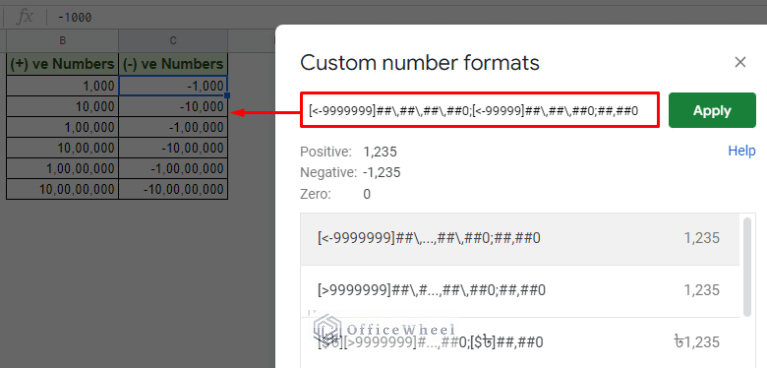Click the green Apply button
767x368 pixels.
(712, 110)
